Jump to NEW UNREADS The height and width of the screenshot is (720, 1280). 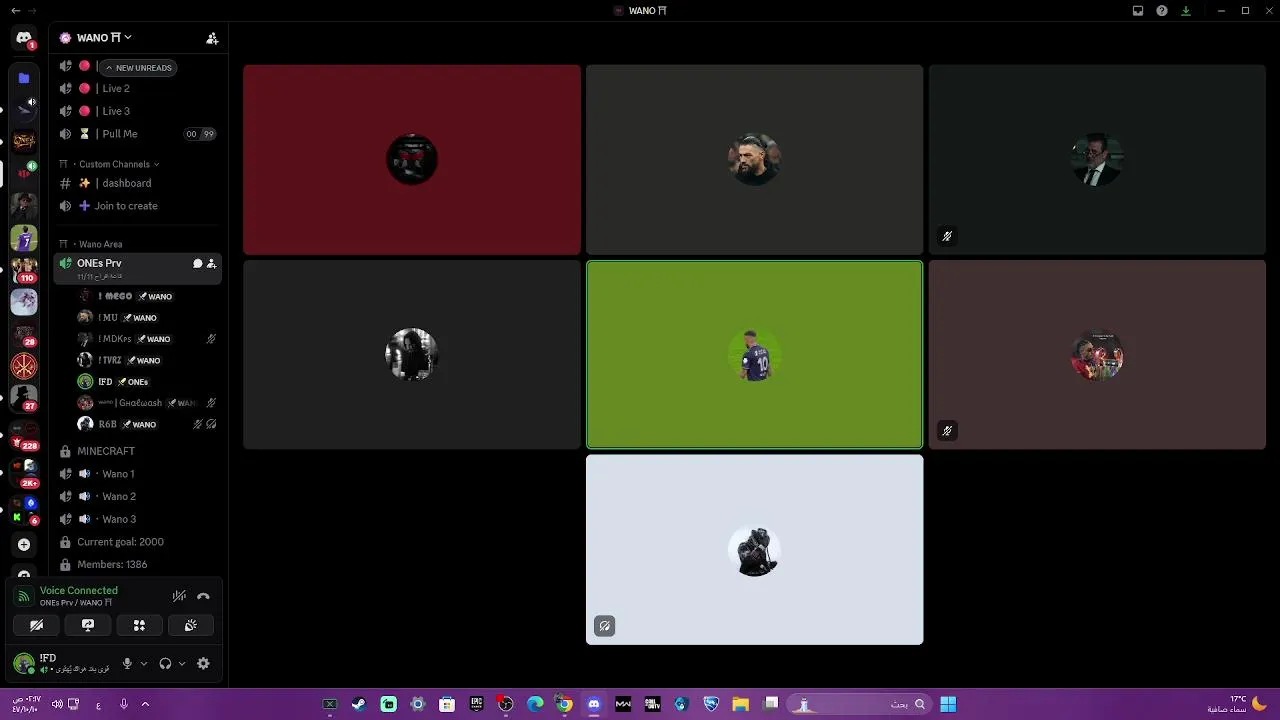click(138, 68)
